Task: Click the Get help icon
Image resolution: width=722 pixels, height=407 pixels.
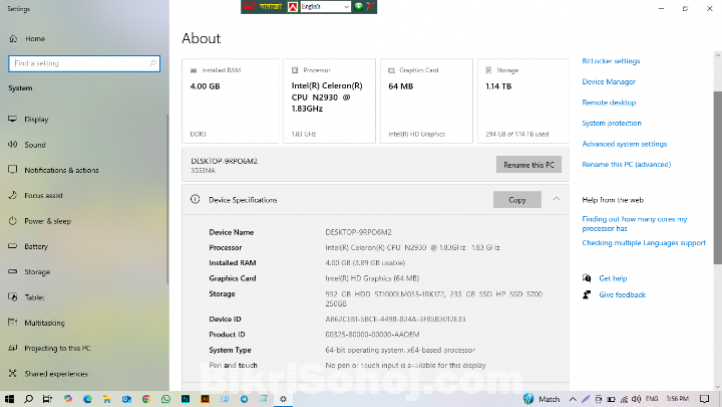Action: tap(587, 278)
